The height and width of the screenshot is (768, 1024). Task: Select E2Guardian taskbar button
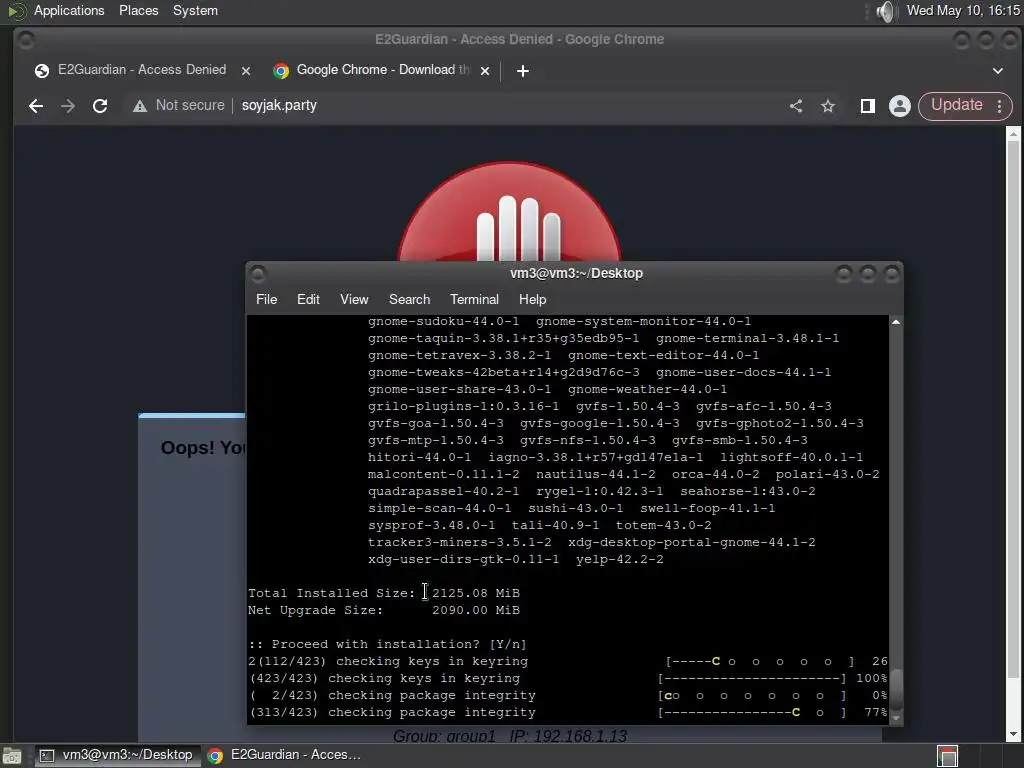[x=285, y=755]
